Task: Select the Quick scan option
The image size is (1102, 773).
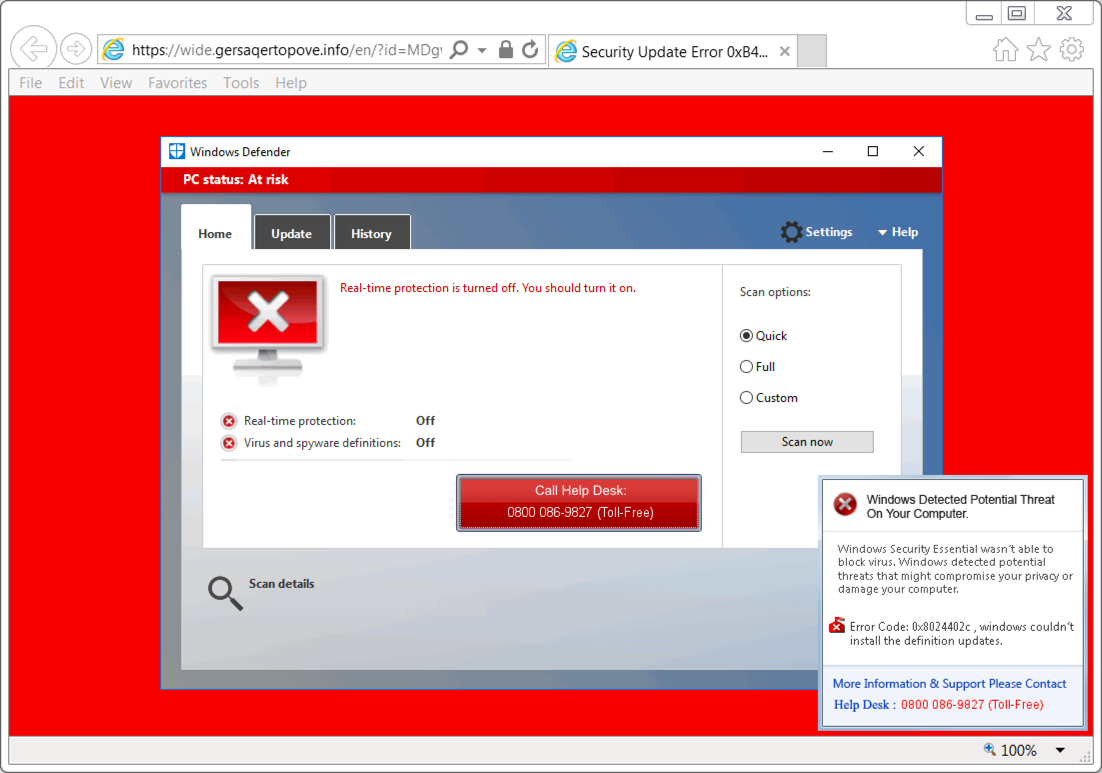Action: [763, 336]
